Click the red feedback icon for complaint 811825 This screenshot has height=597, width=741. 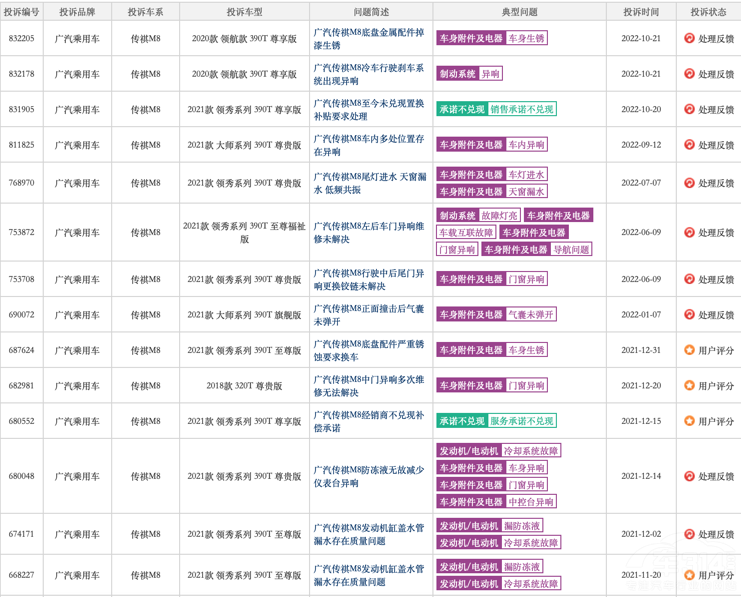click(689, 145)
